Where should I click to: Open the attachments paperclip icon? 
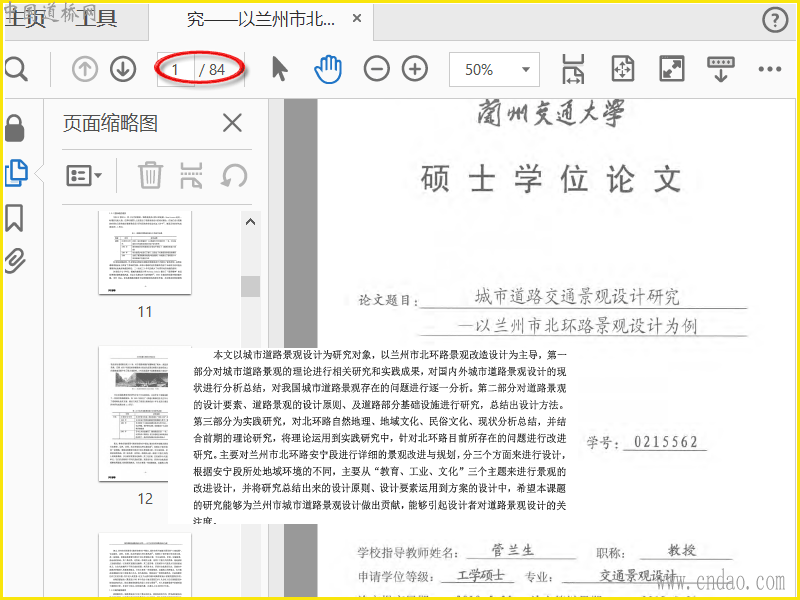tap(15, 261)
